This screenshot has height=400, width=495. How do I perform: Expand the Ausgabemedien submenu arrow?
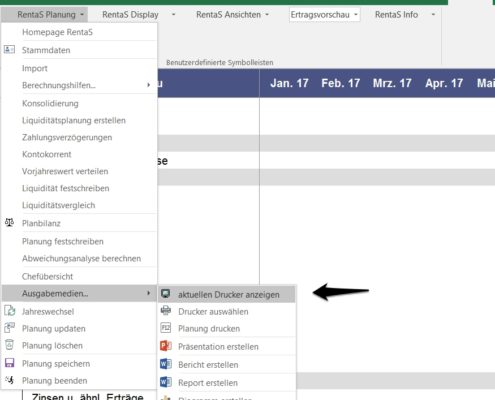click(149, 293)
